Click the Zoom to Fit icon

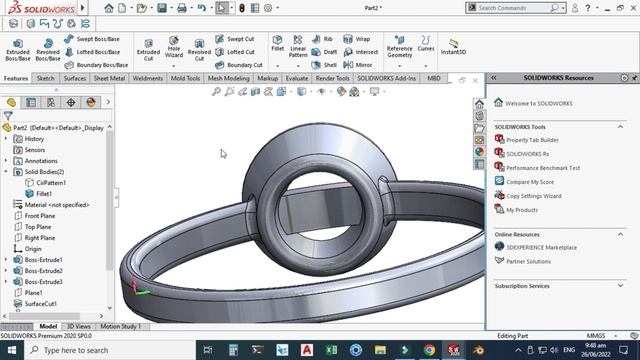point(216,91)
